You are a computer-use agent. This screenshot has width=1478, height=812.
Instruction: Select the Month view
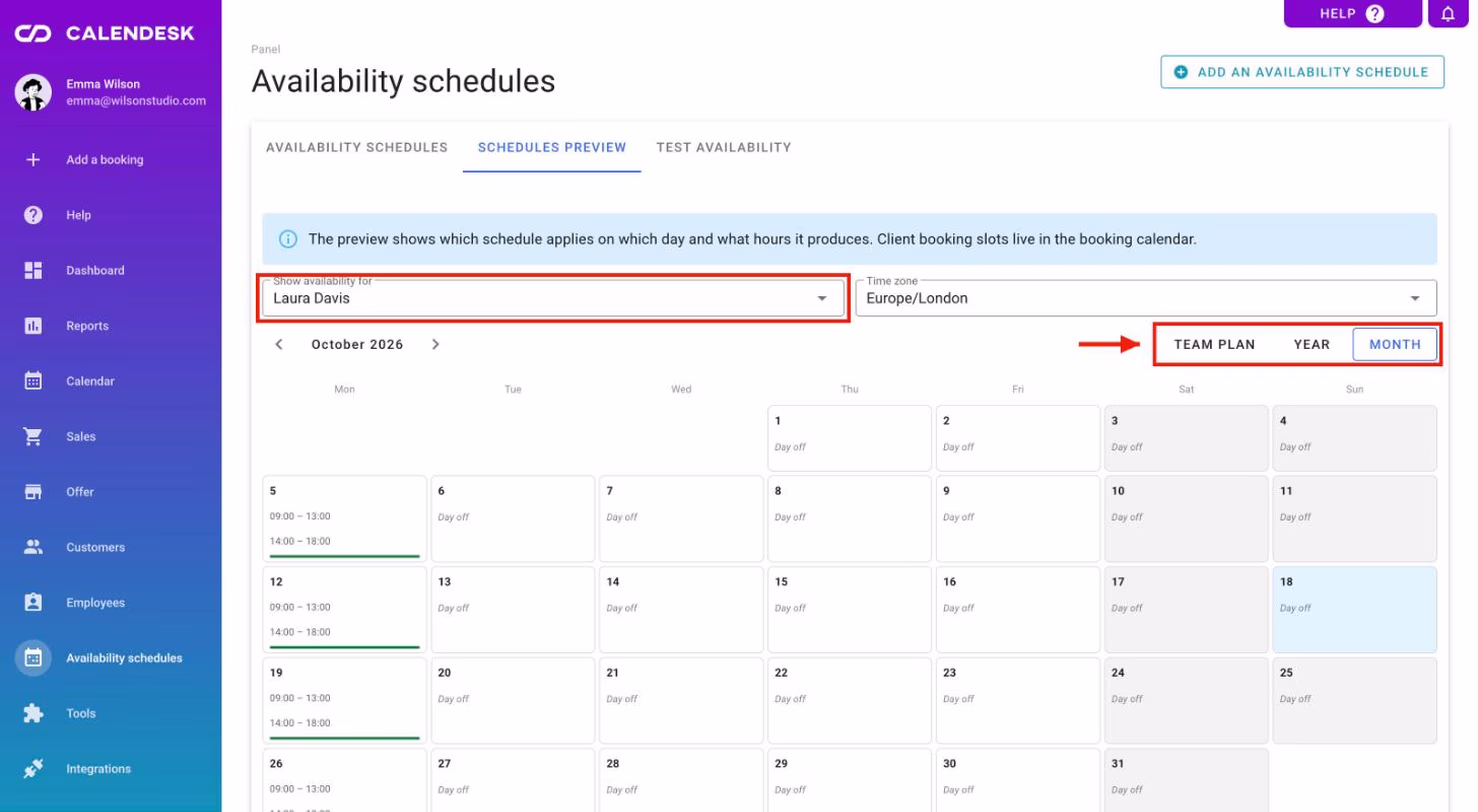click(1395, 344)
